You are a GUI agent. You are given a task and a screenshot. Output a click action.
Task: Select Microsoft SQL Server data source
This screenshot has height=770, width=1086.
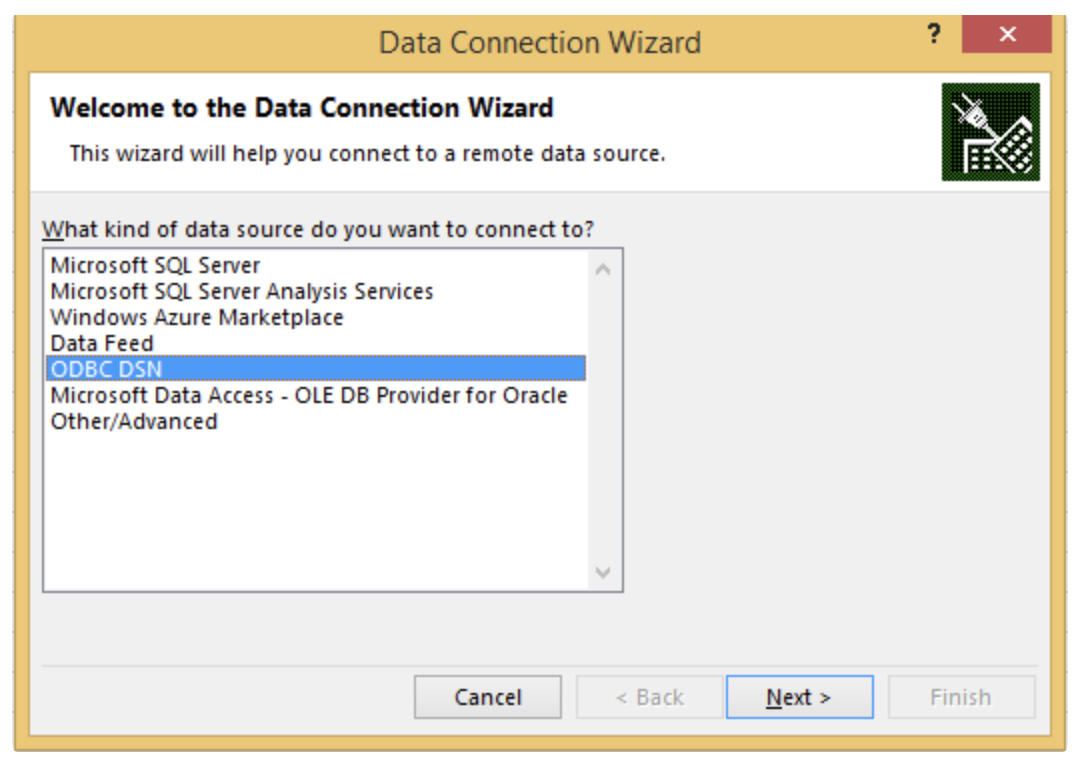[x=155, y=266]
